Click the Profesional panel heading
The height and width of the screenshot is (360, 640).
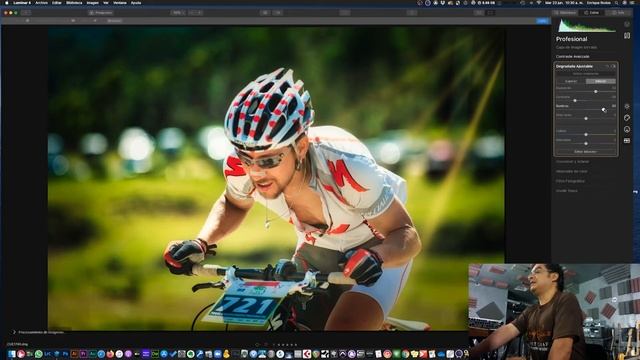(571, 39)
